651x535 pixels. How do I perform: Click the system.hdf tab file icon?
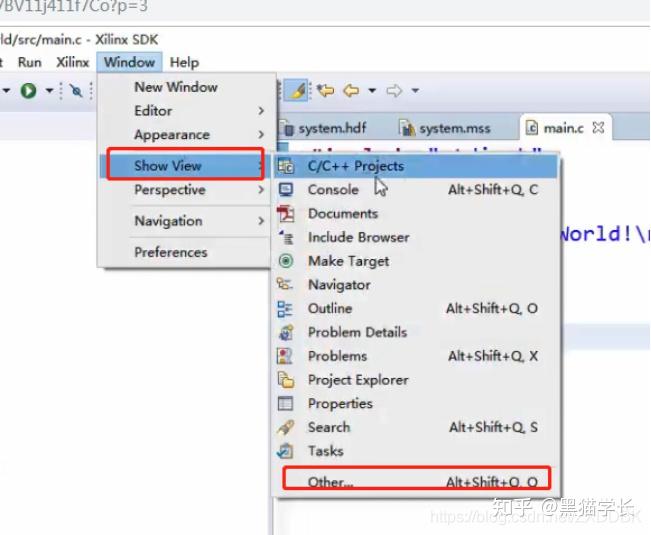click(x=288, y=128)
